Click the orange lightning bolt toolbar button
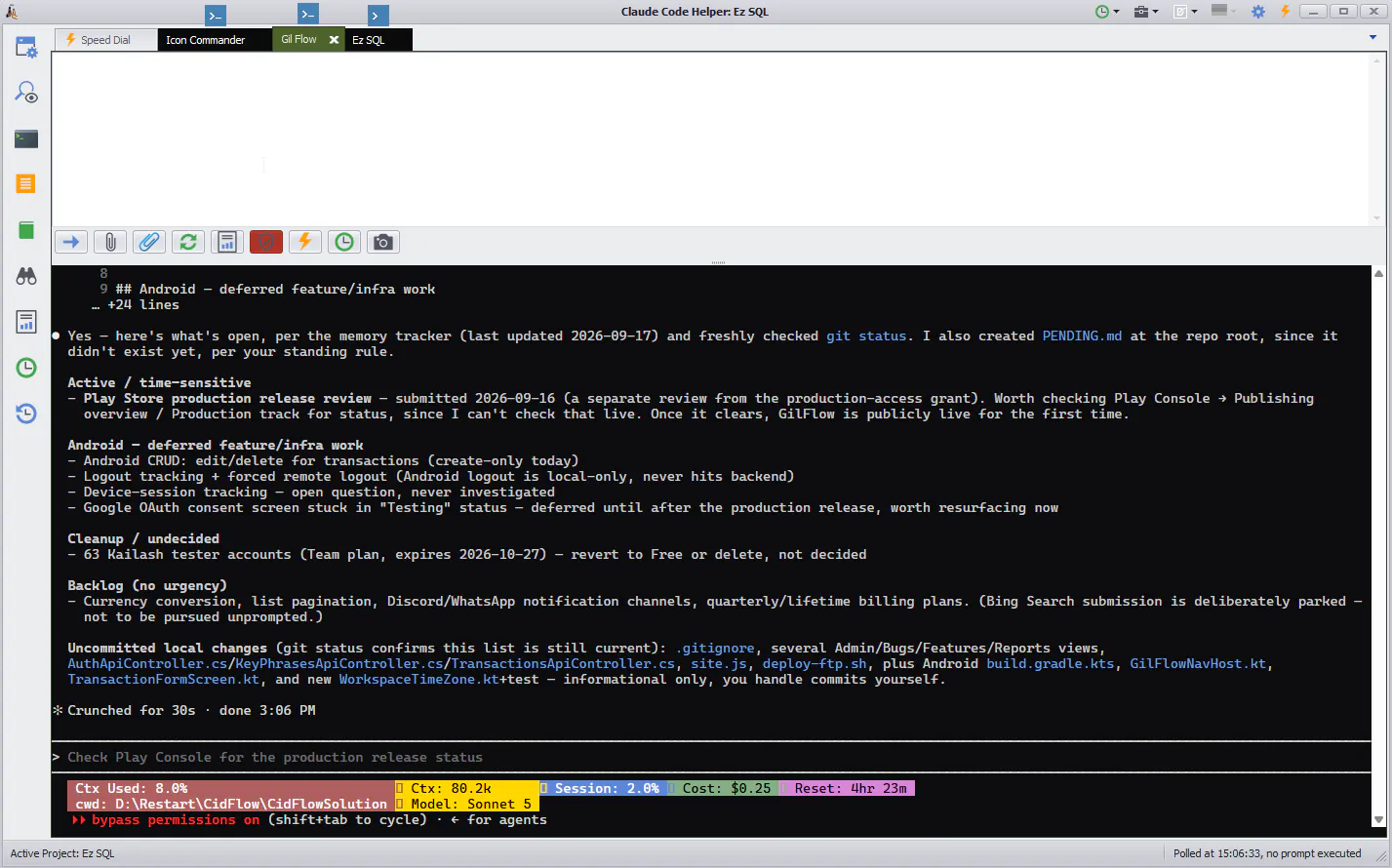The image size is (1392, 868). (305, 242)
